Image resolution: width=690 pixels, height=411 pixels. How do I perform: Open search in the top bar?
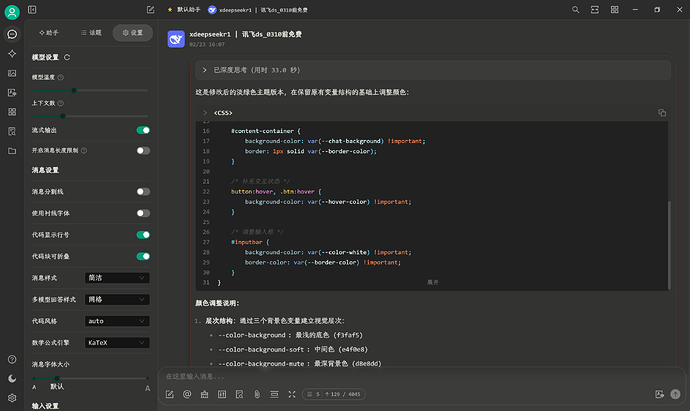tap(575, 10)
